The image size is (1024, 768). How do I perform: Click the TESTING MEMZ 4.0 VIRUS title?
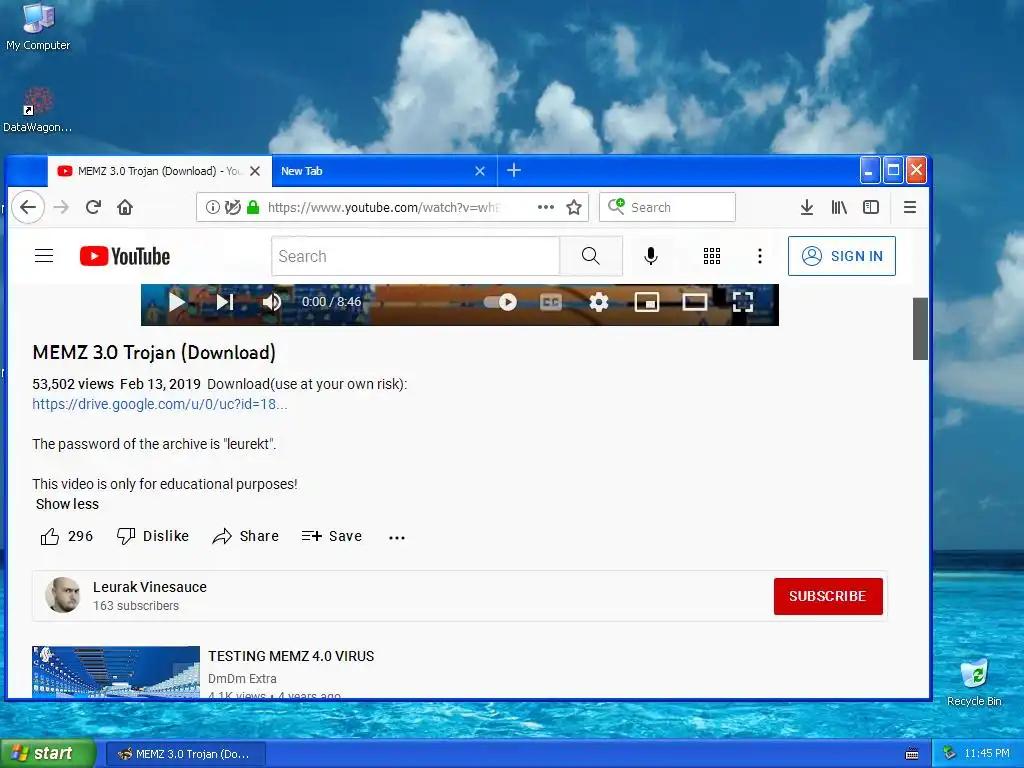291,656
